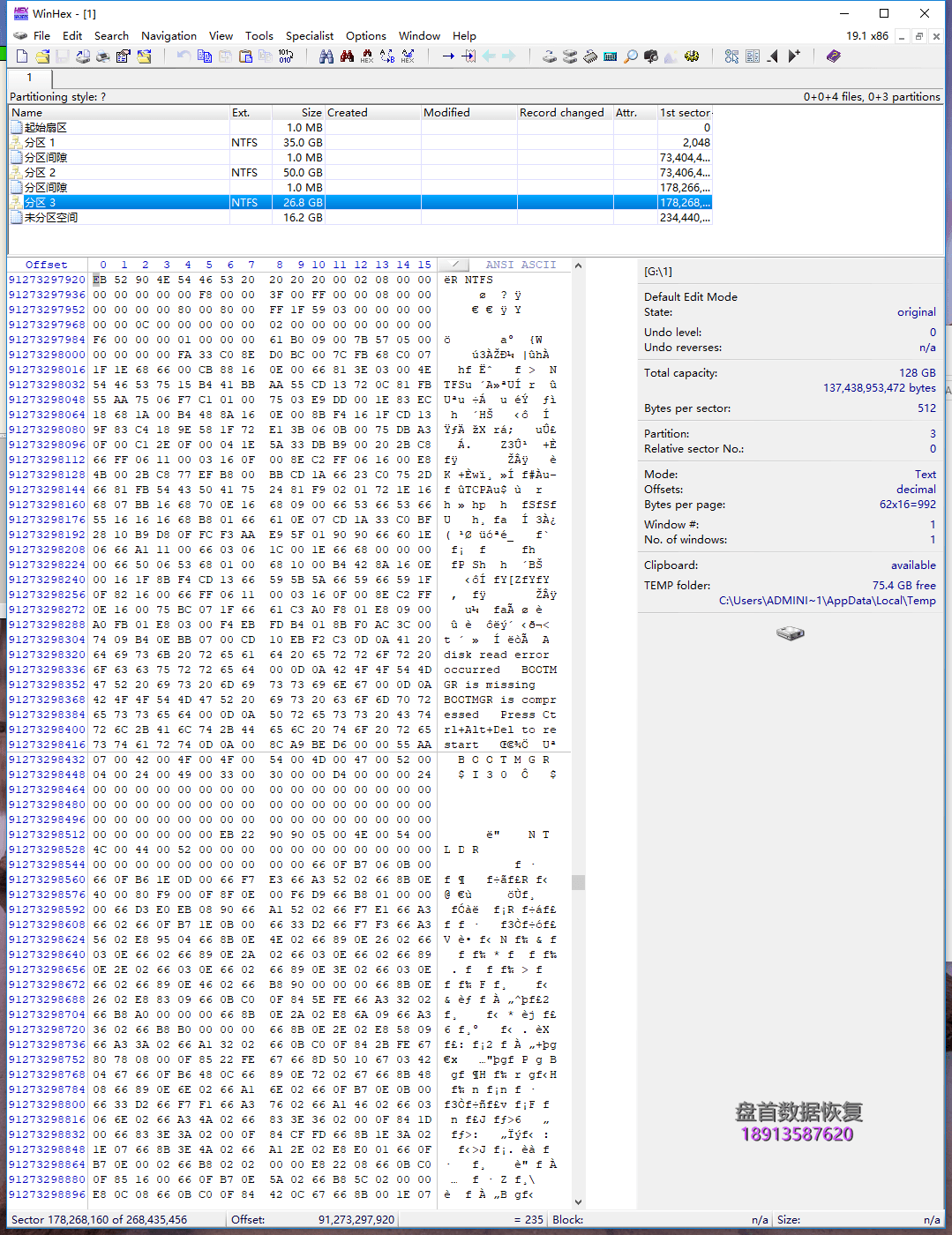Viewport: 952px width, 1235px height.
Task: Click the Mode 'Text' value
Action: [925, 475]
